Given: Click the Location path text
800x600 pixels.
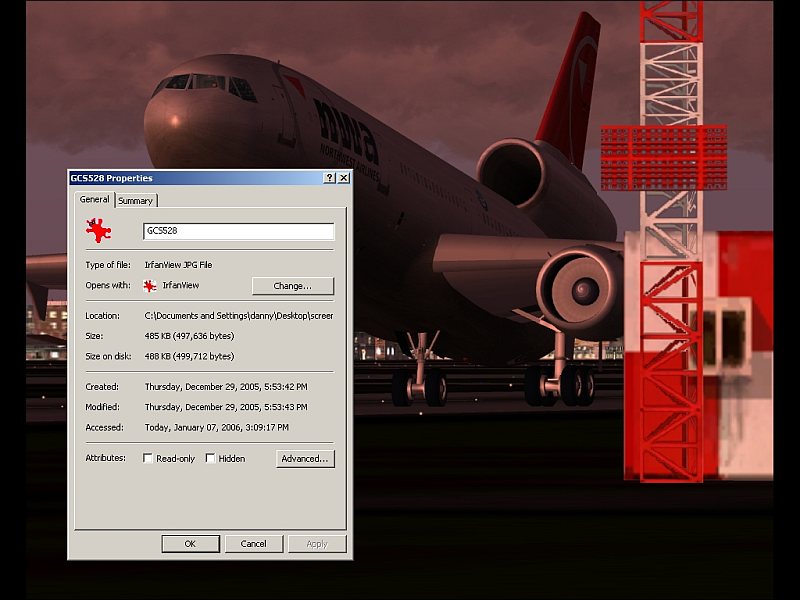Looking at the screenshot, I should point(238,315).
